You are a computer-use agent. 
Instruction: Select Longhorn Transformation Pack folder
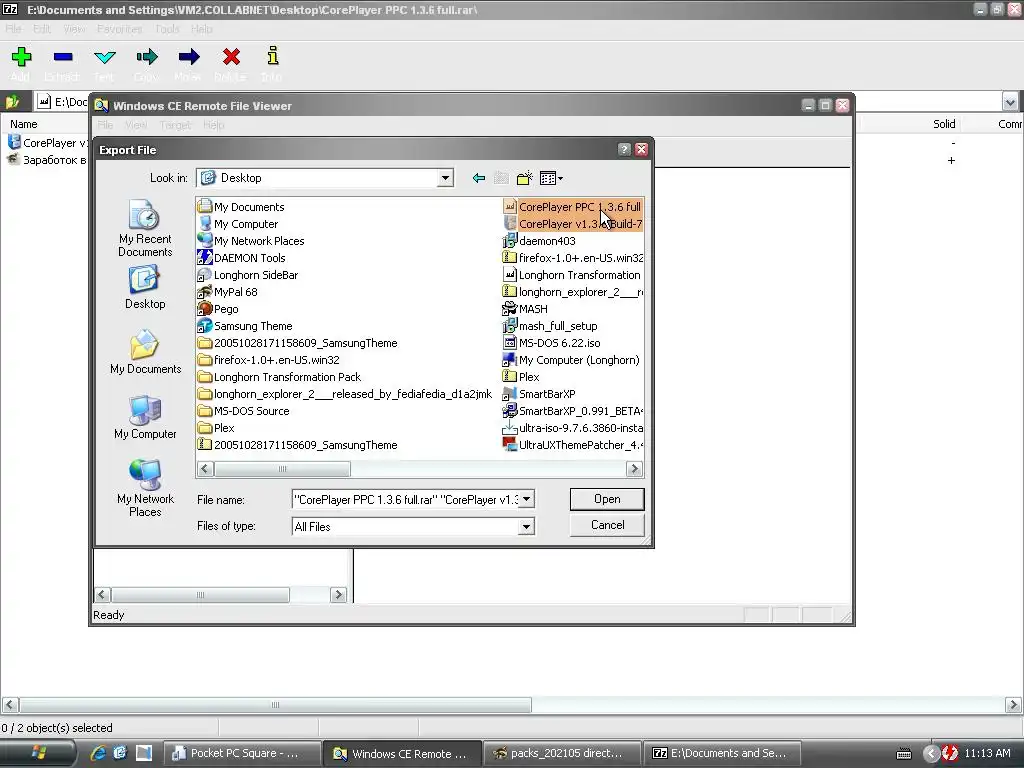279,377
